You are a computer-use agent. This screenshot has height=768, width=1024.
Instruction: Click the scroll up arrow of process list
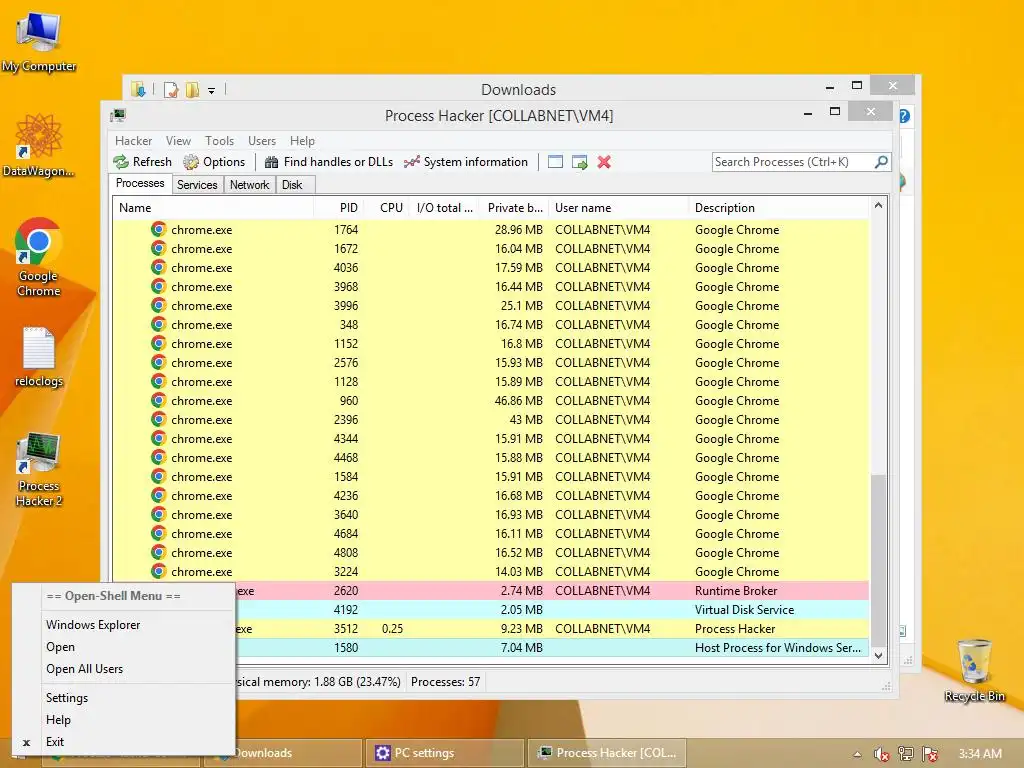(878, 206)
